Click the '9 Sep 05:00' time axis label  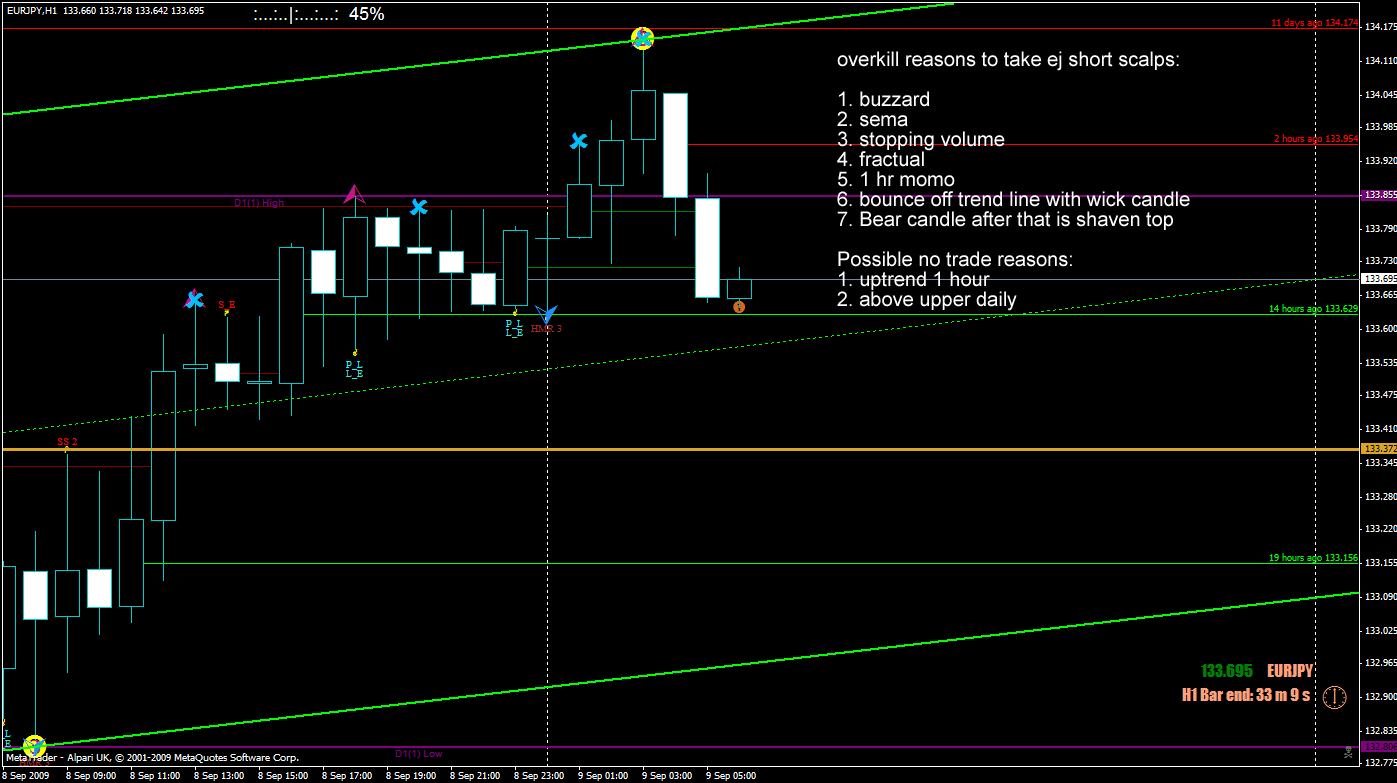(x=731, y=775)
